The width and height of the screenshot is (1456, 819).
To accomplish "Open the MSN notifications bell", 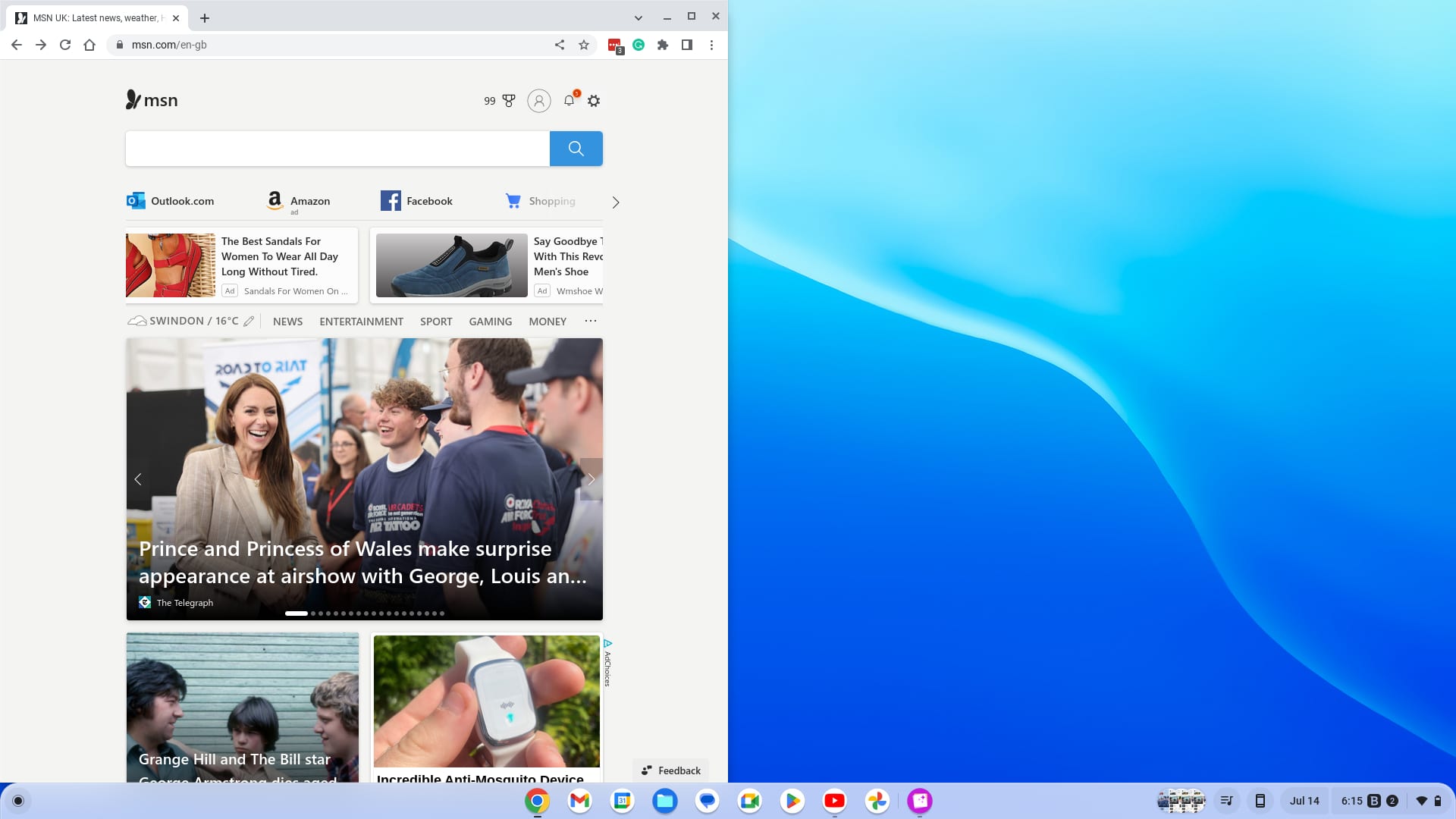I will (570, 100).
